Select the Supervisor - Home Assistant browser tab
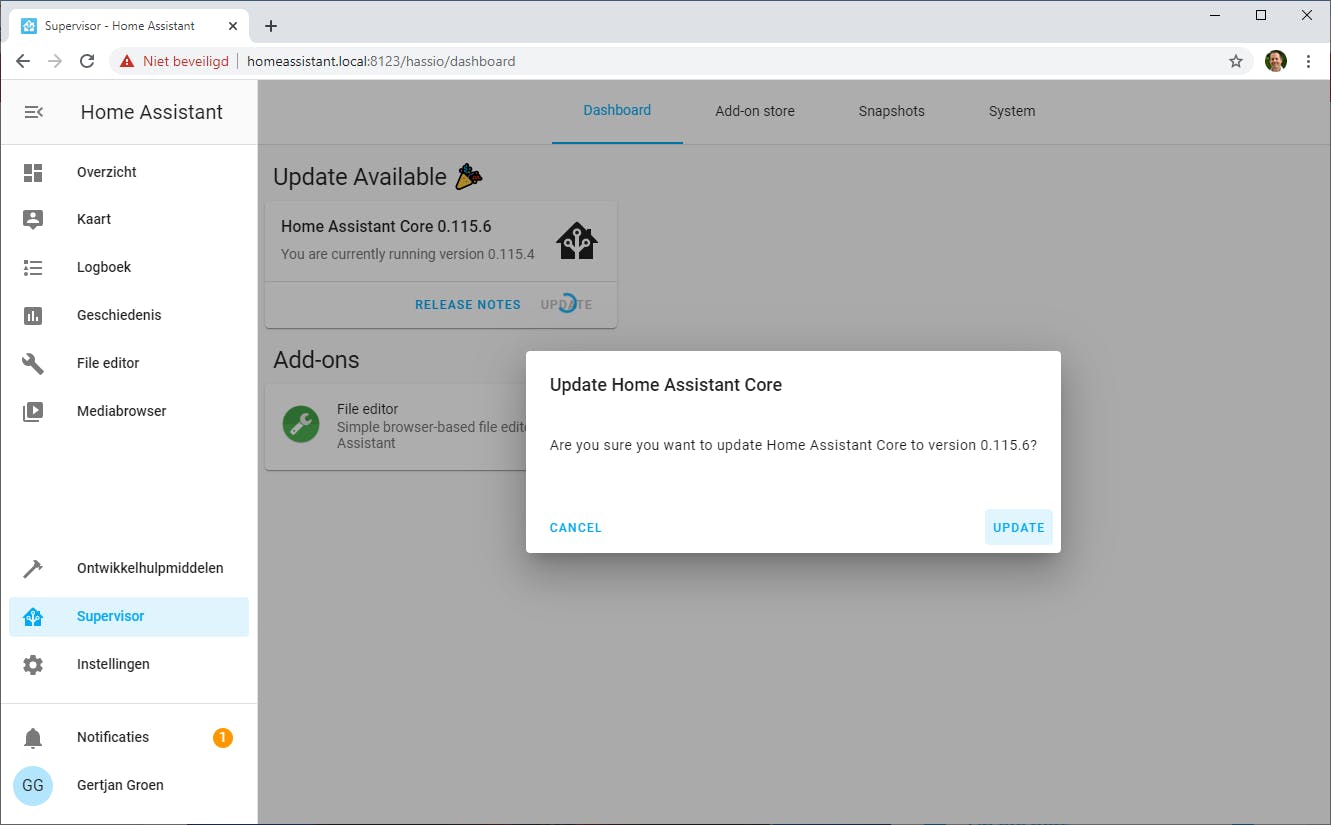Screen dimensions: 1331x825 point(130,26)
